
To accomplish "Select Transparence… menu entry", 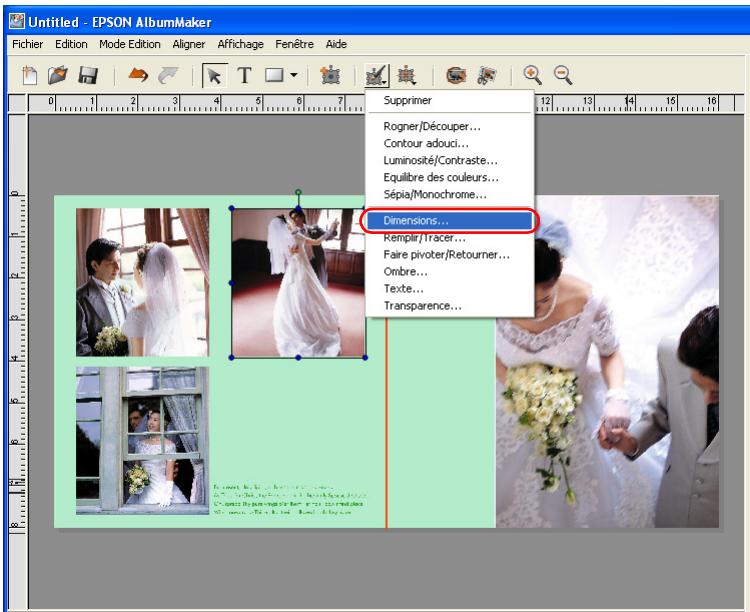I will click(450, 306).
